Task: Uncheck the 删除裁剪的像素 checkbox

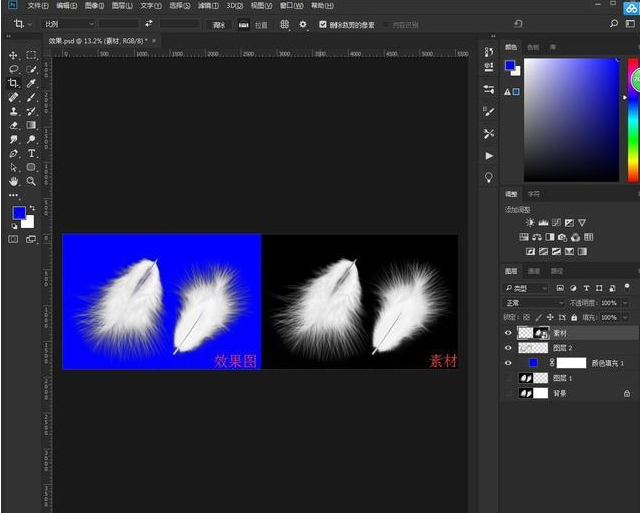Action: (x=323, y=23)
